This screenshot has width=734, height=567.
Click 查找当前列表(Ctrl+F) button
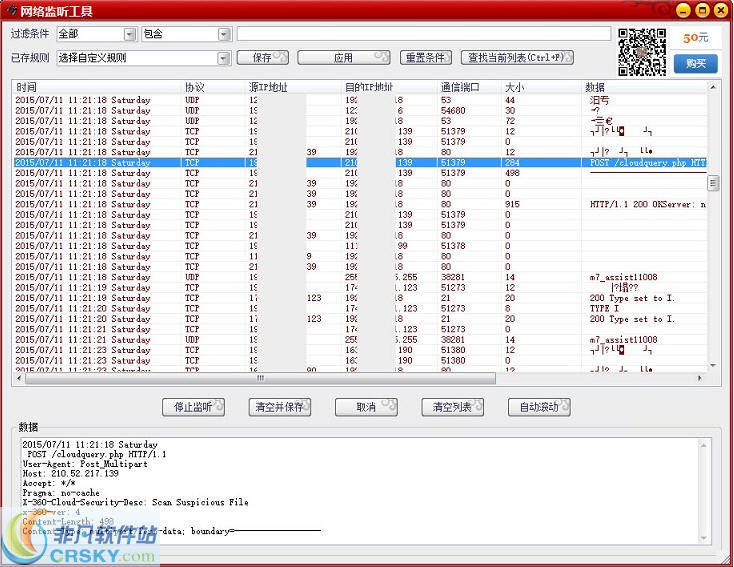point(517,58)
